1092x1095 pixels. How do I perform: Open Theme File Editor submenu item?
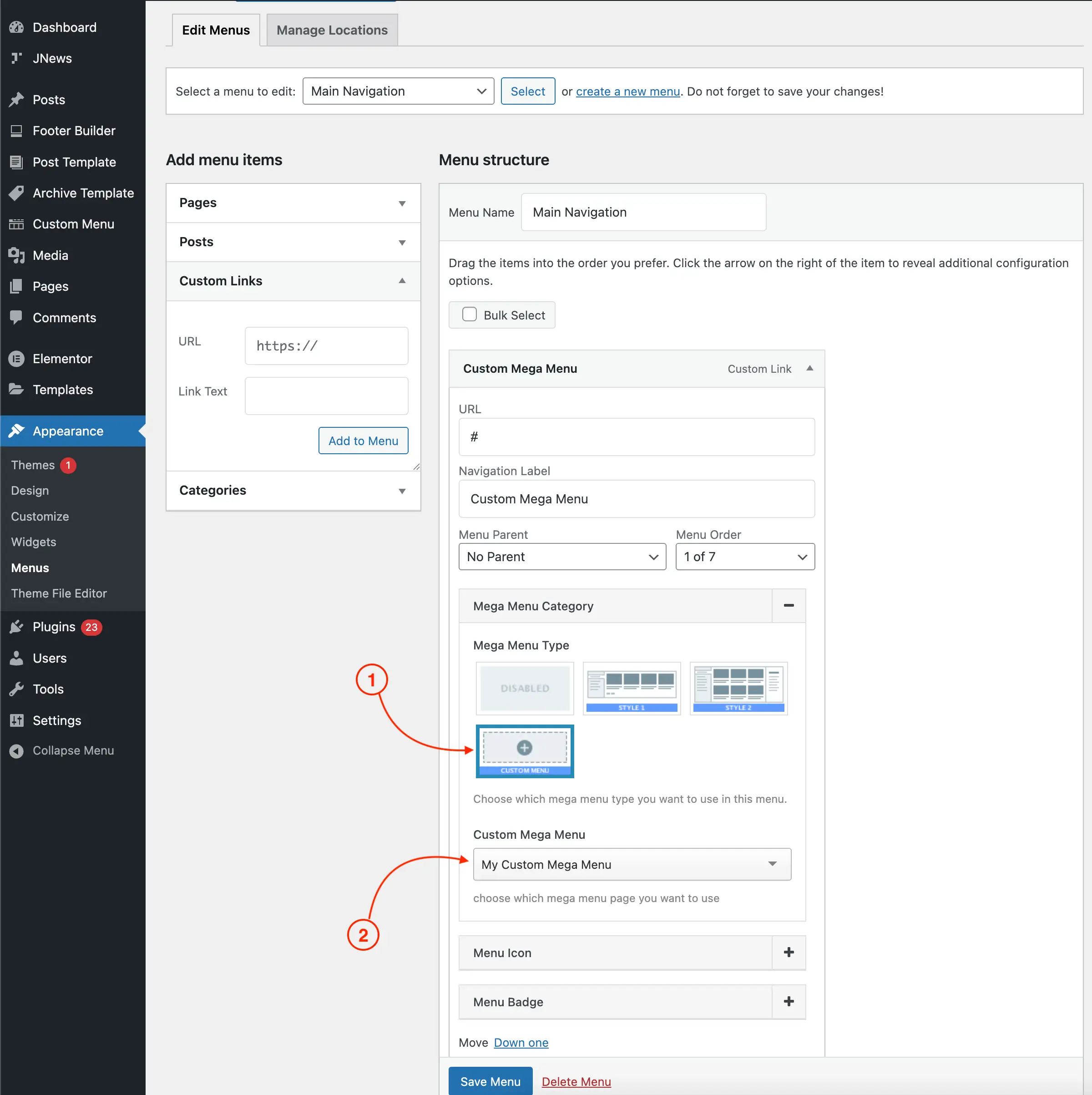59,593
